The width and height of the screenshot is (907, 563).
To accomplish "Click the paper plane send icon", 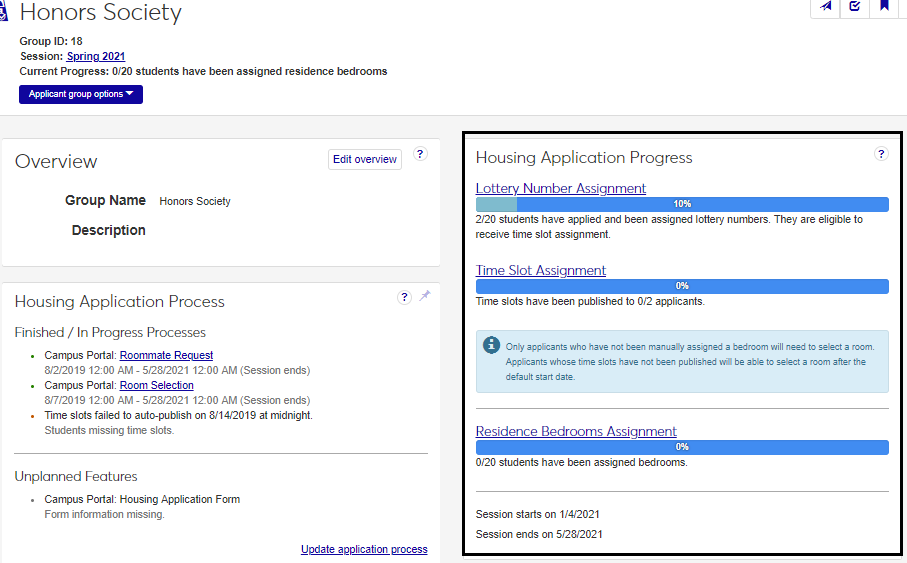I will [x=826, y=7].
